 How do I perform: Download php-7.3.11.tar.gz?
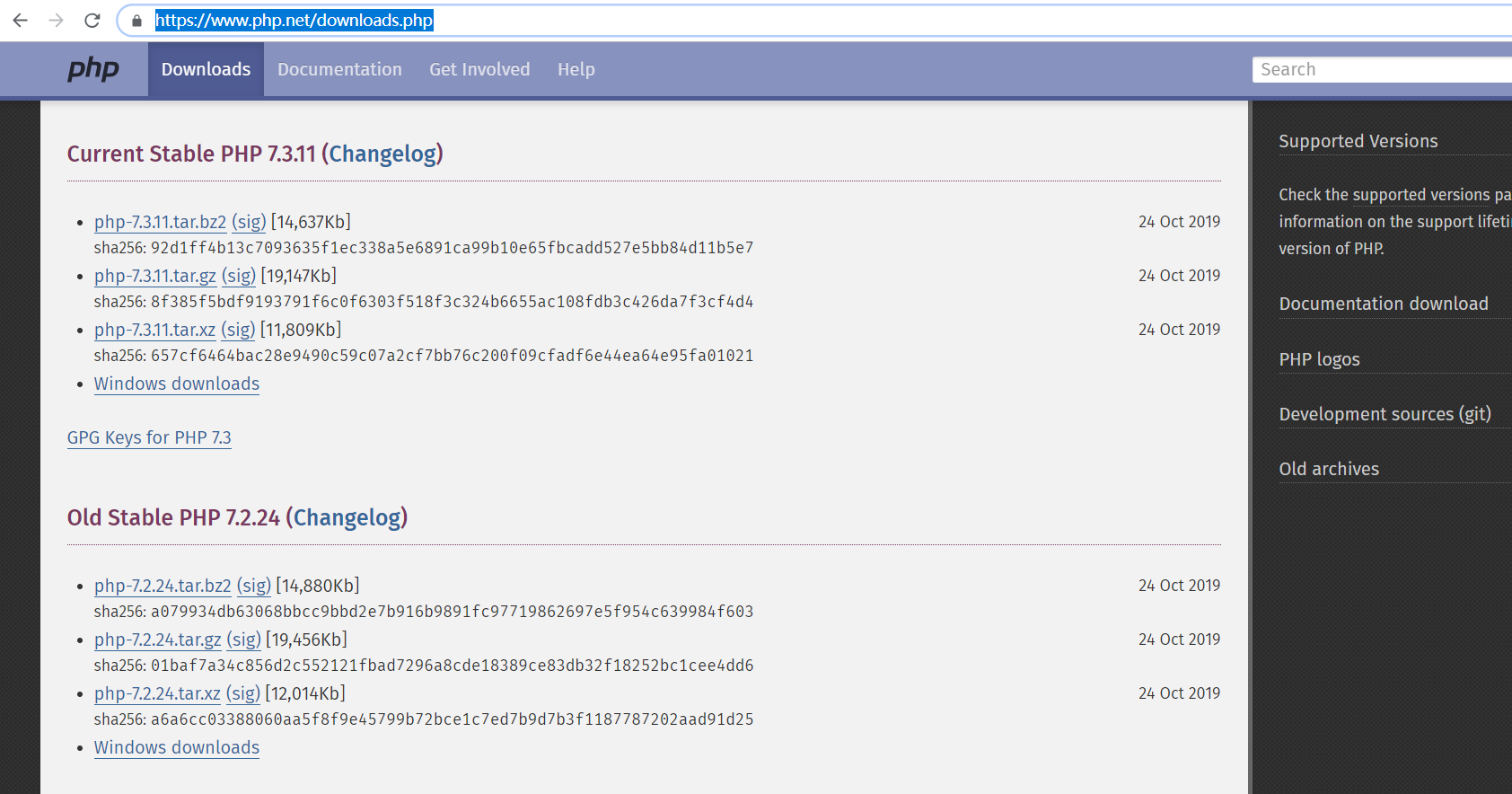(155, 276)
